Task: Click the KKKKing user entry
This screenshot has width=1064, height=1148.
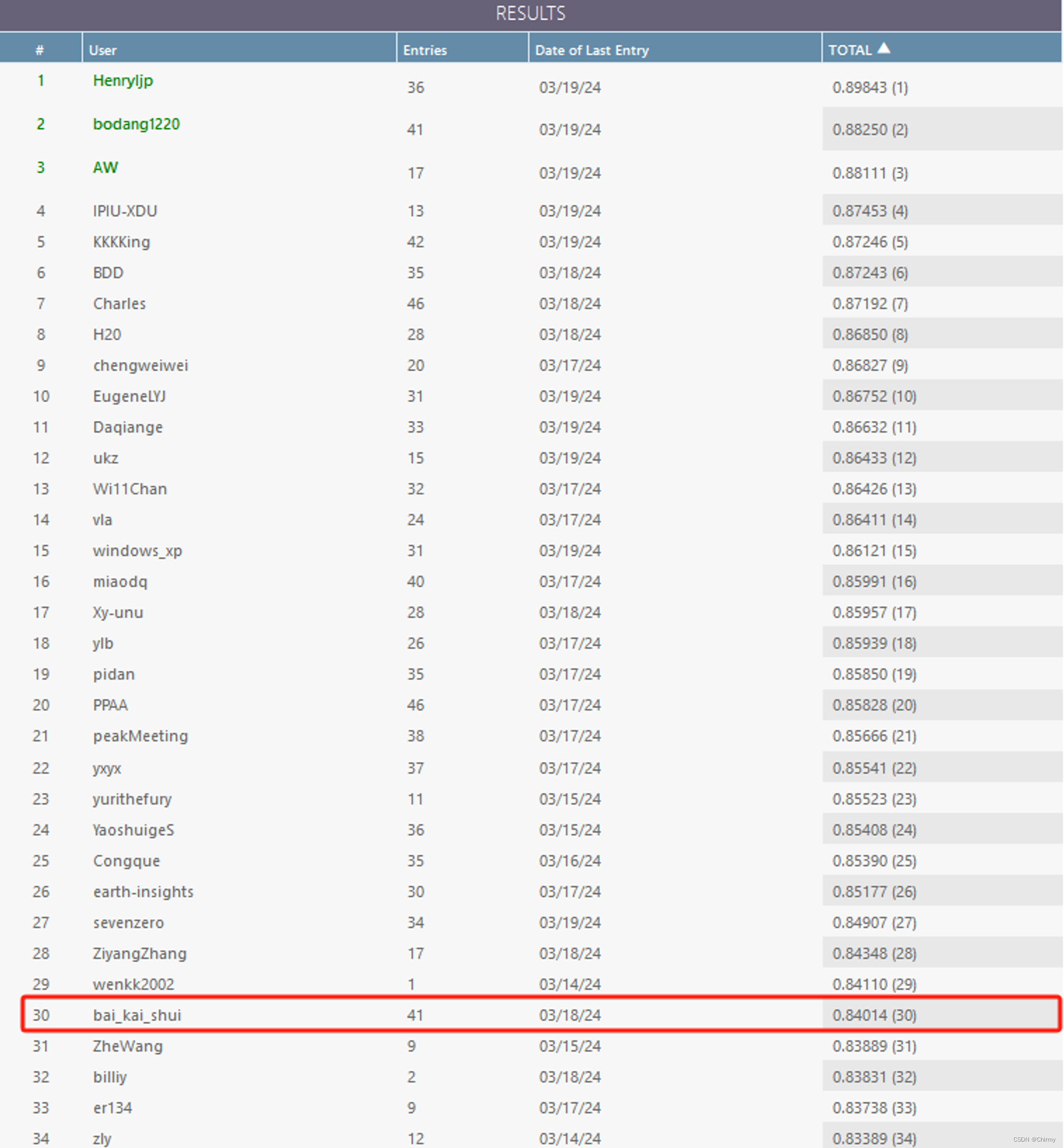Action: [121, 242]
